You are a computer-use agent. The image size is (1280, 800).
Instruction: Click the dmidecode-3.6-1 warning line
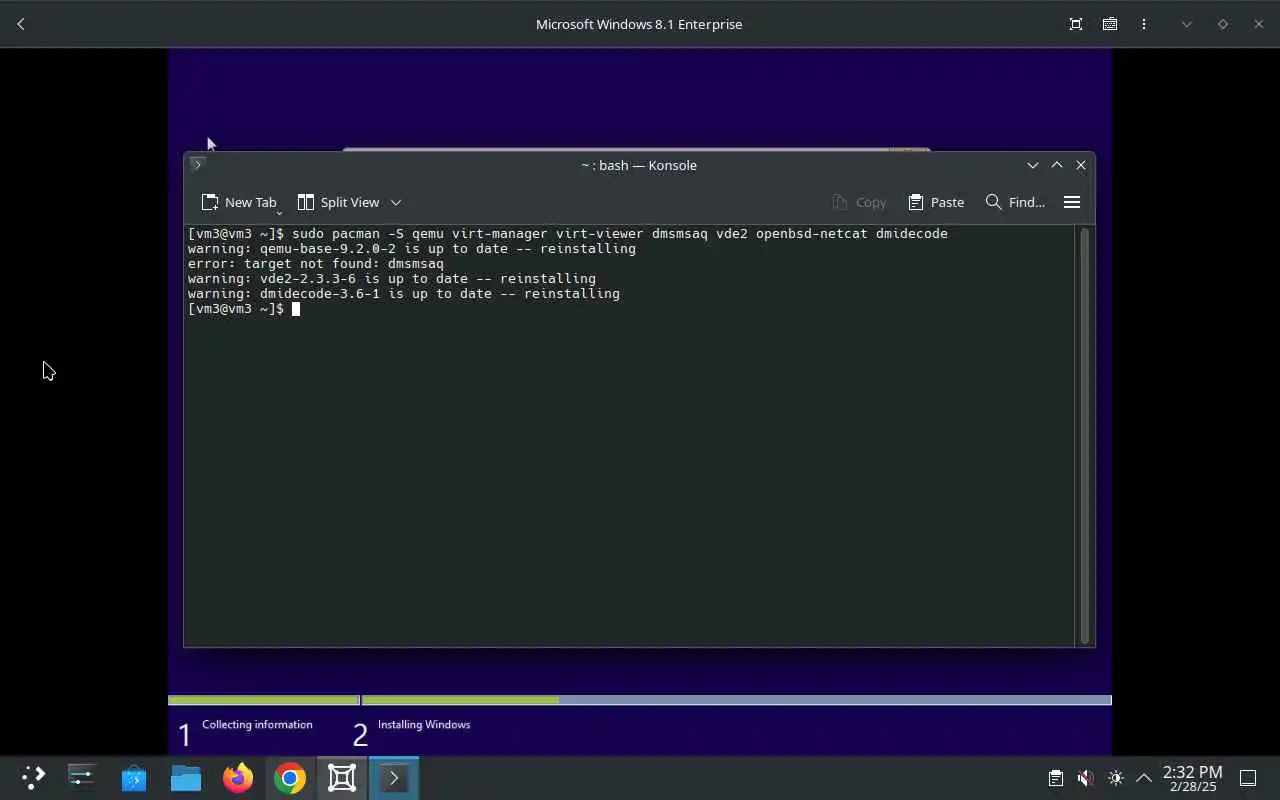(x=404, y=293)
